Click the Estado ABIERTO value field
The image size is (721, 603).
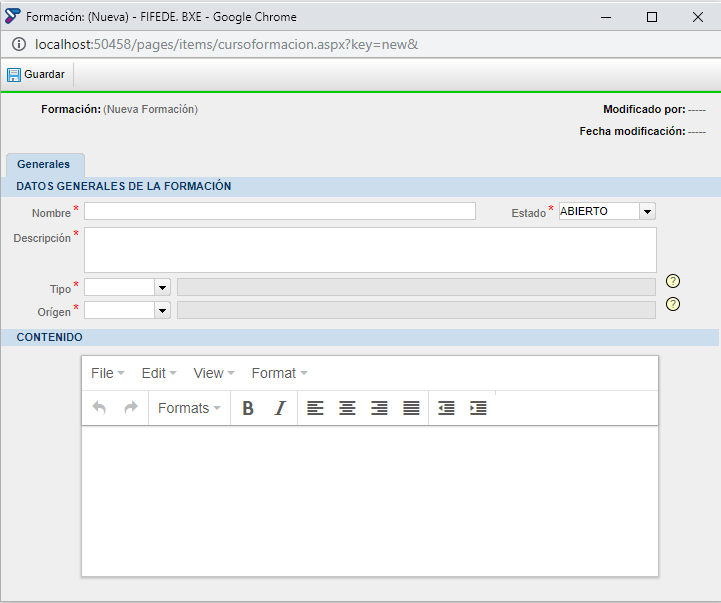[x=599, y=212]
